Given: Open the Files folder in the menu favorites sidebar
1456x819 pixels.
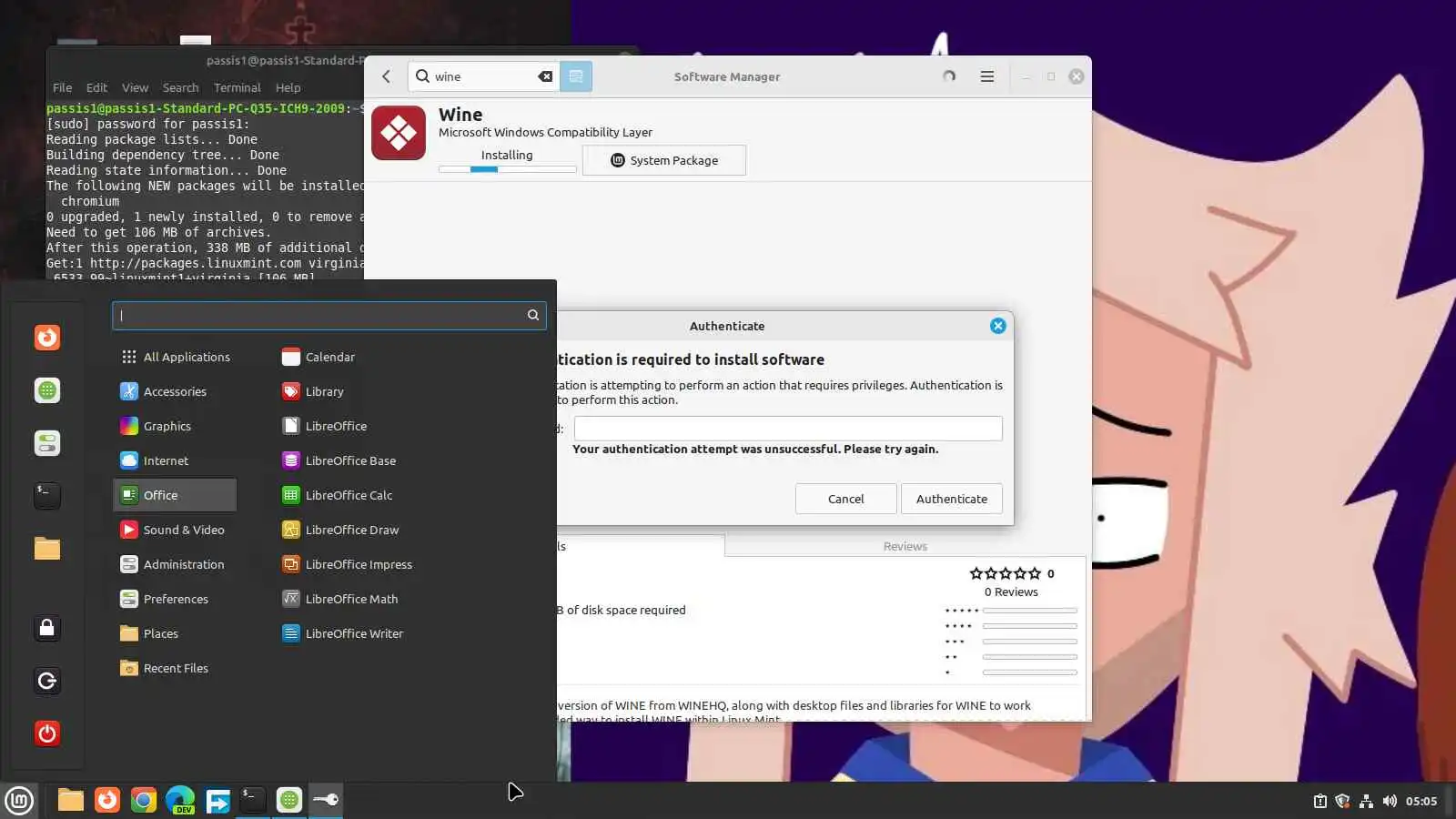Looking at the screenshot, I should coord(47,549).
